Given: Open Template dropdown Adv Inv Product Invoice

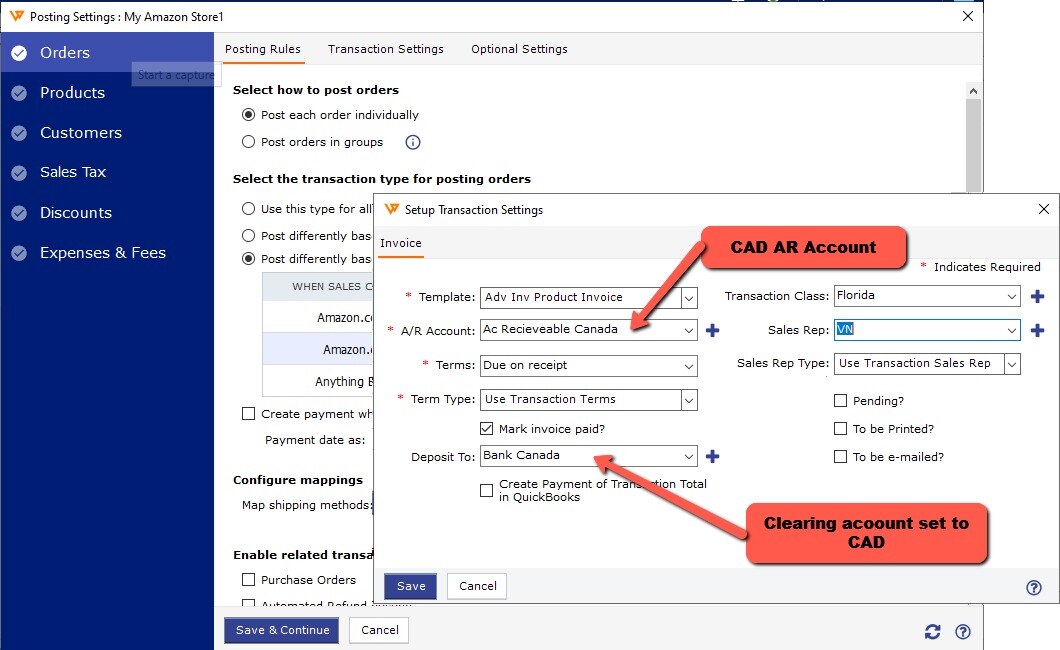Looking at the screenshot, I should click(x=689, y=297).
